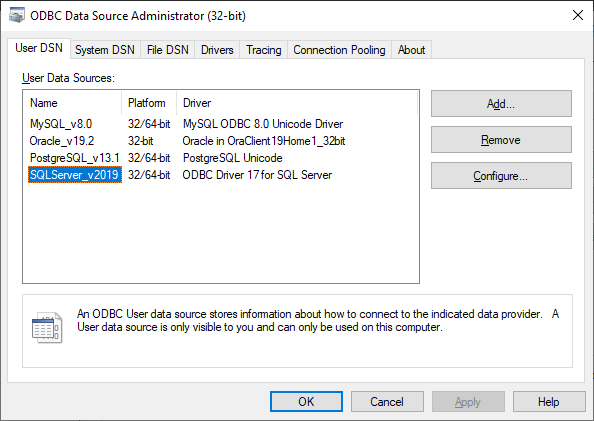Viewport: 594px width, 421px height.
Task: Sort by the Platform column header
Action: (149, 103)
